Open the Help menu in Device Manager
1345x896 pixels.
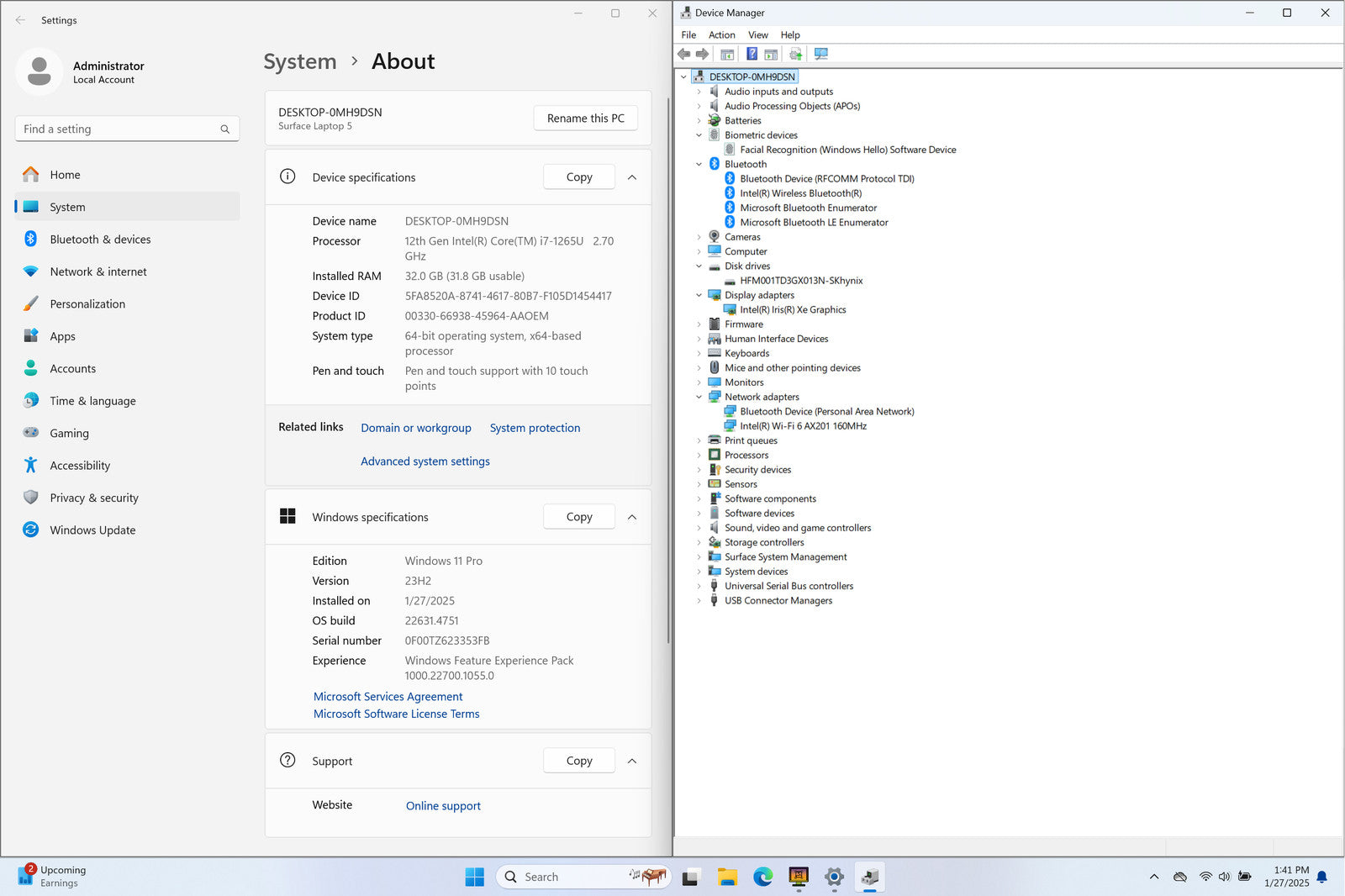(x=790, y=34)
